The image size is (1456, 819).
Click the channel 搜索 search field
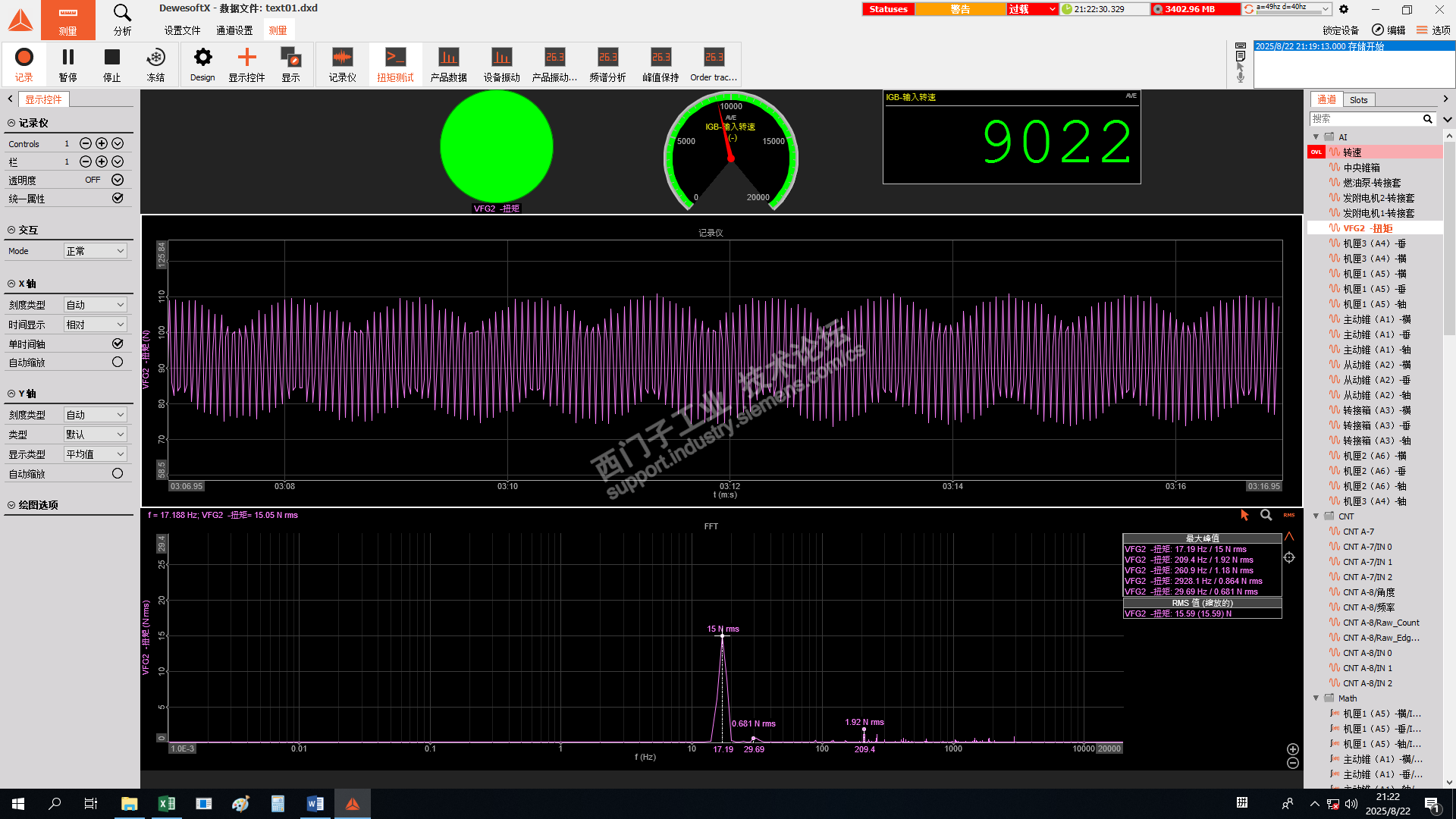1365,119
